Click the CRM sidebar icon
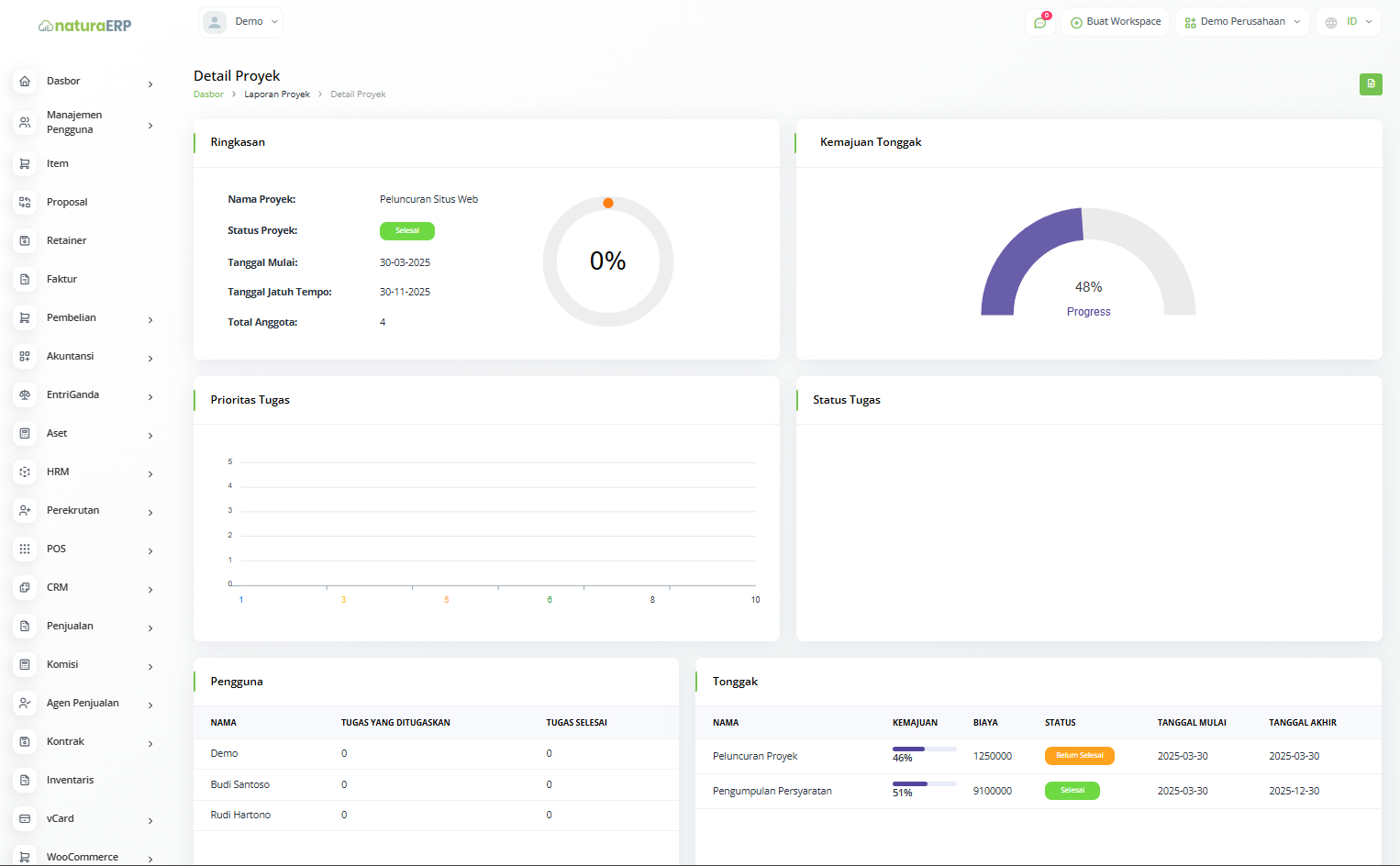Image resolution: width=1400 pixels, height=866 pixels. click(25, 588)
